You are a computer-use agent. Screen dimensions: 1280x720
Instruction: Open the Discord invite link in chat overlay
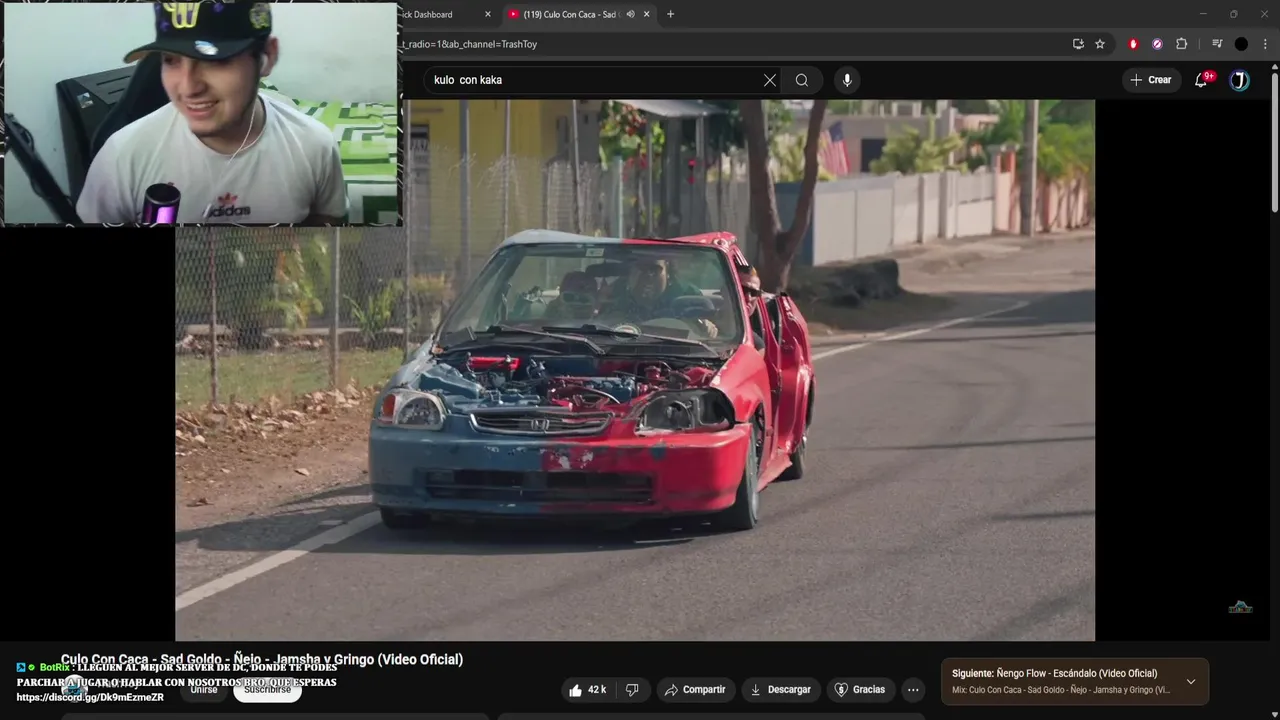[90, 697]
